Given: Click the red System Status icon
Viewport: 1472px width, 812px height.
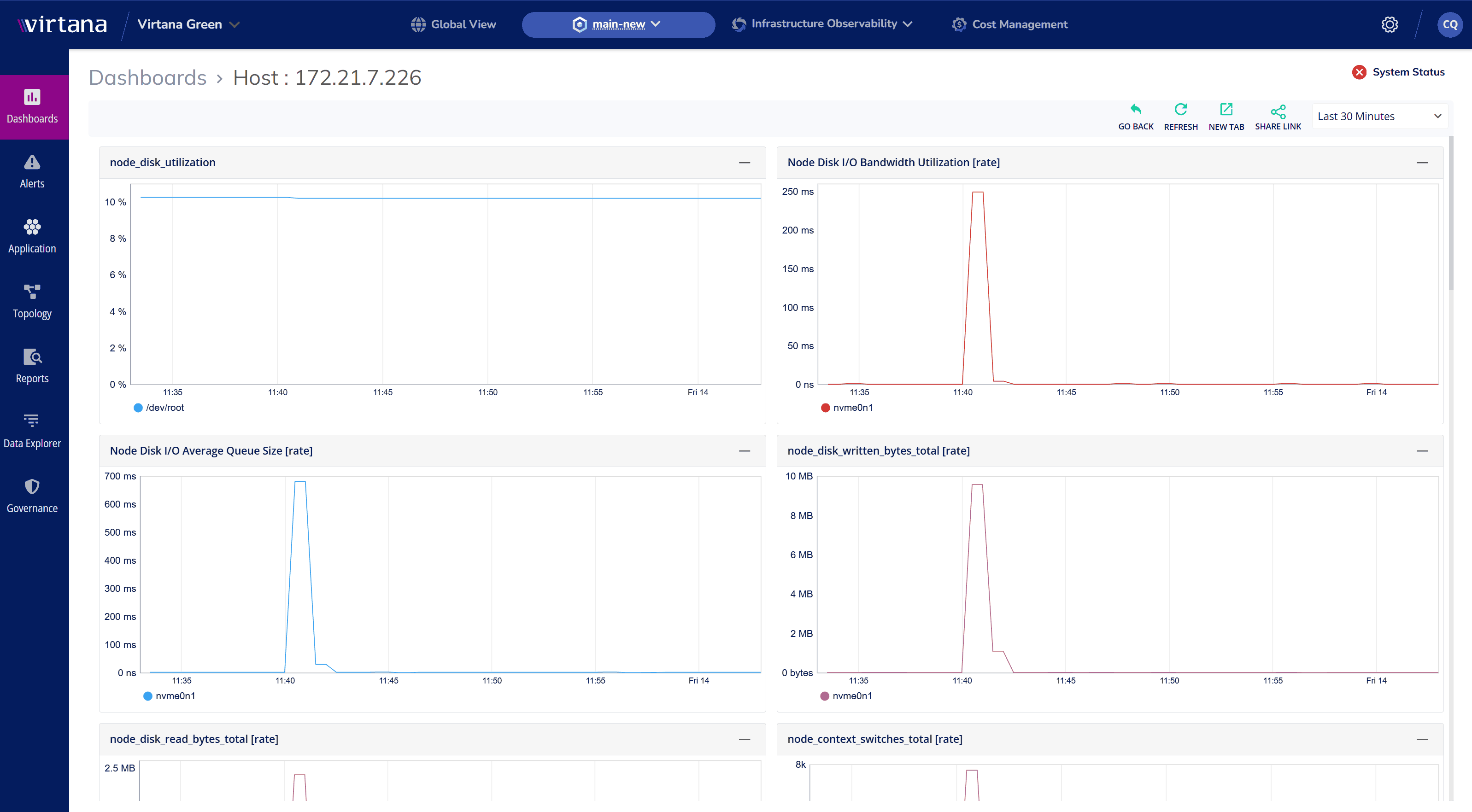Looking at the screenshot, I should pyautogui.click(x=1359, y=72).
